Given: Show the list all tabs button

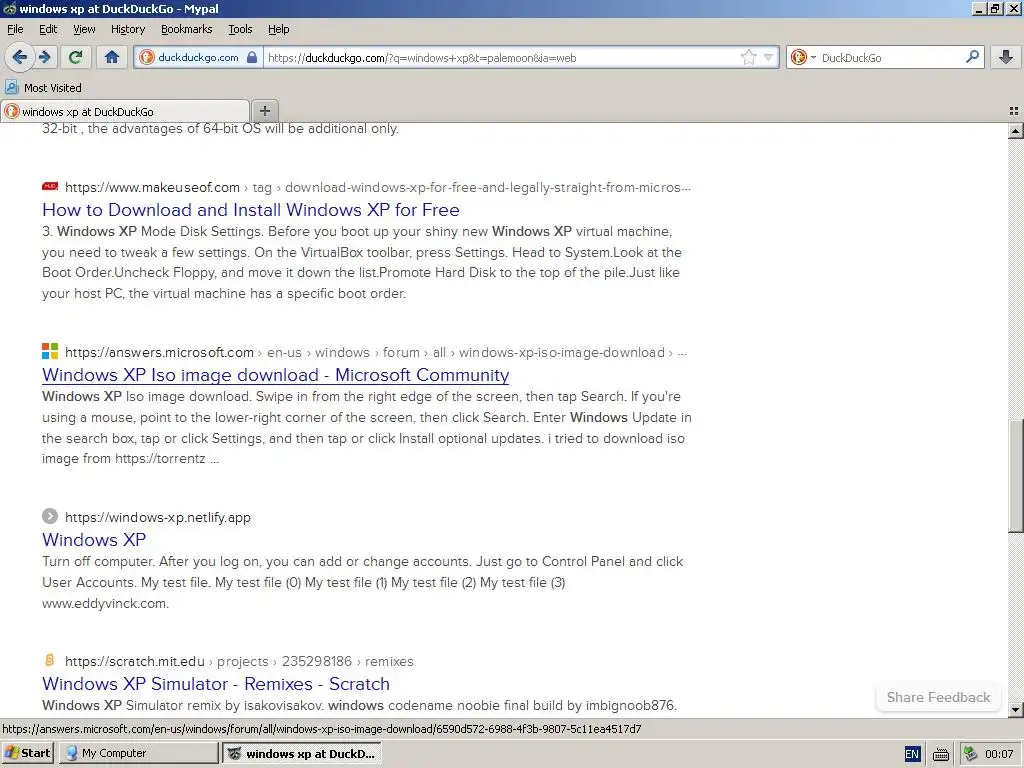Looking at the screenshot, I should [1014, 111].
